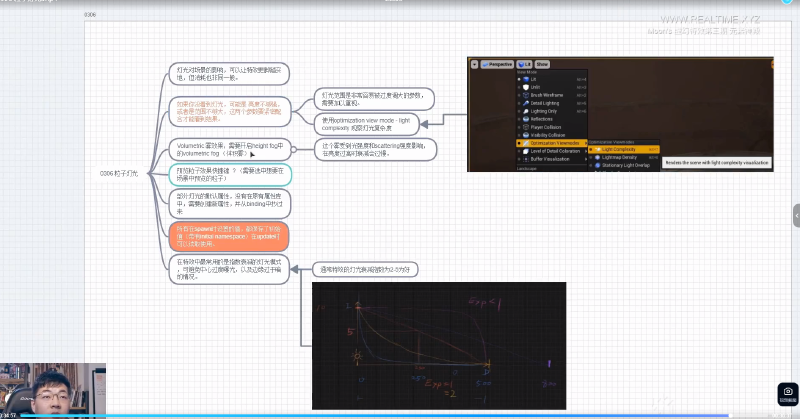Click the Stationary Light Overlap icon
800x419 pixels.
pos(597,165)
